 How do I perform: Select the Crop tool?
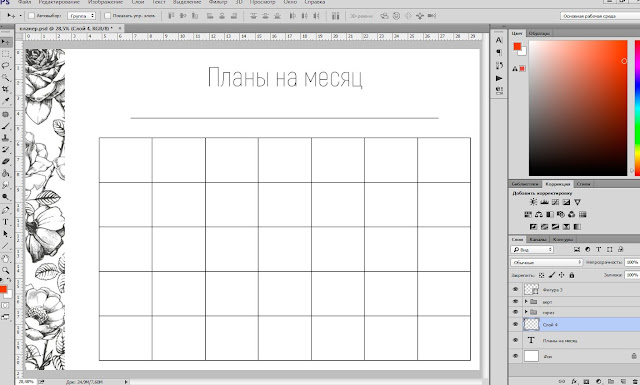tap(6, 89)
